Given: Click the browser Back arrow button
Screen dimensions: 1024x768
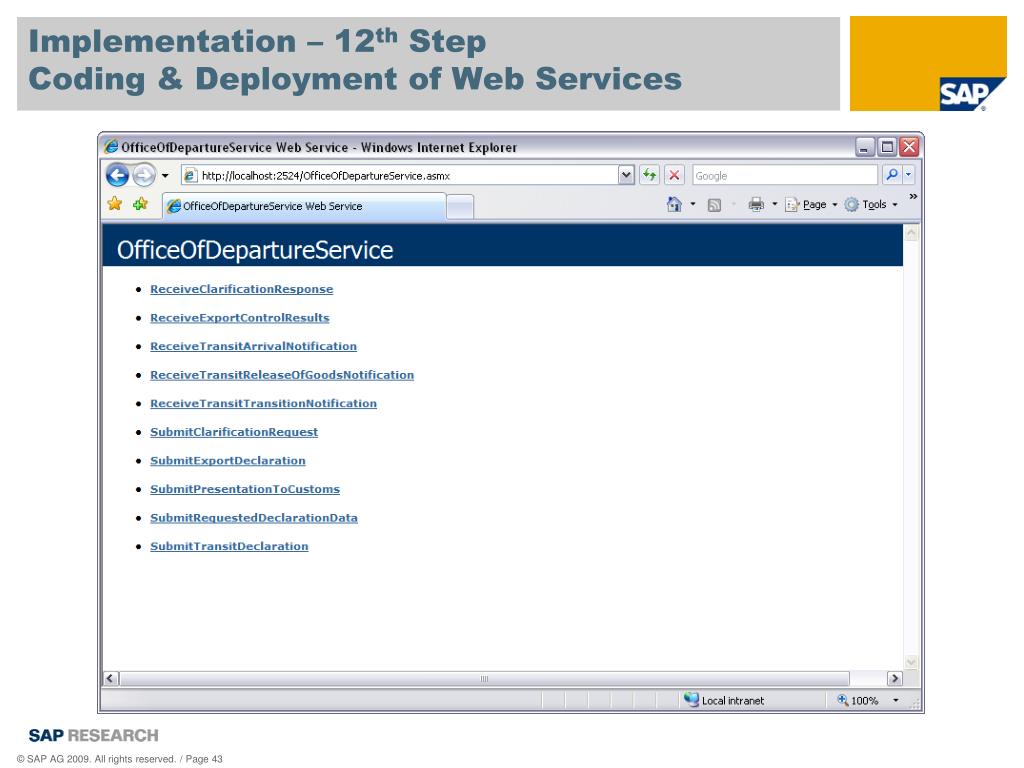Looking at the screenshot, I should 118,175.
